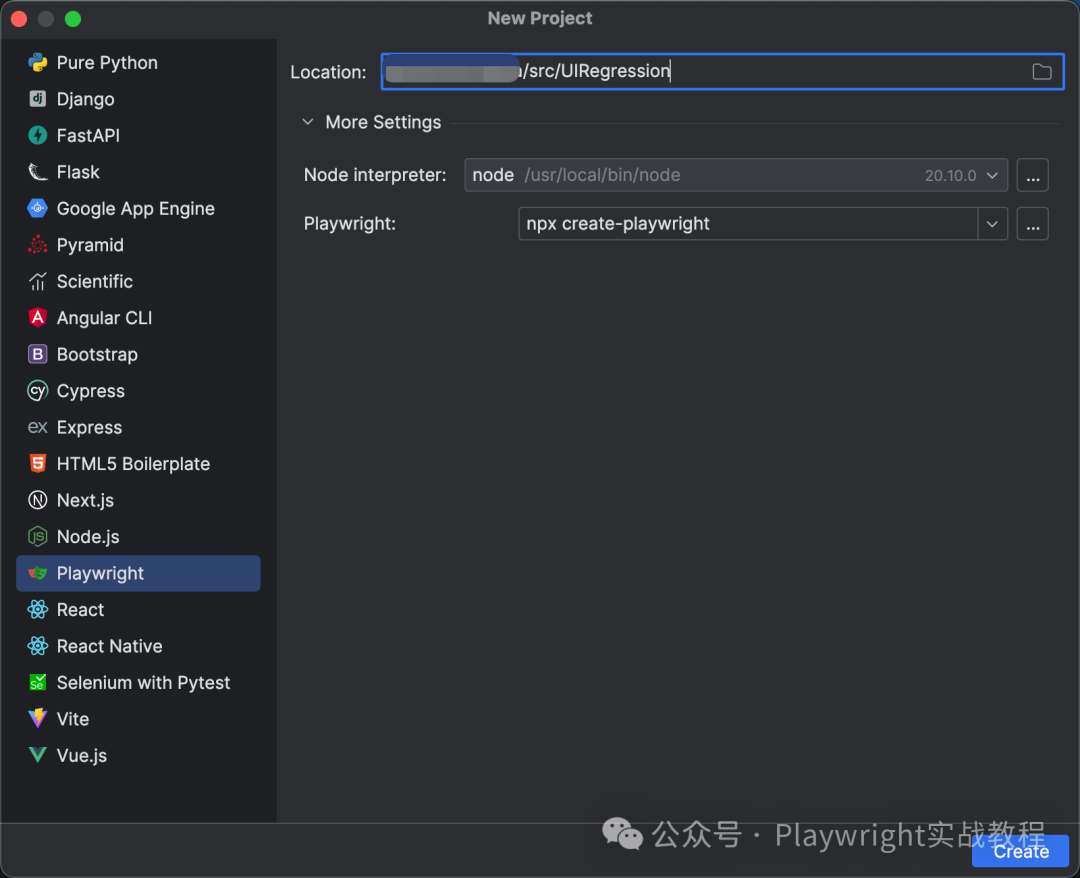Viewport: 1080px width, 878px height.
Task: Select the Selenium with Pytest icon
Action: click(x=38, y=683)
